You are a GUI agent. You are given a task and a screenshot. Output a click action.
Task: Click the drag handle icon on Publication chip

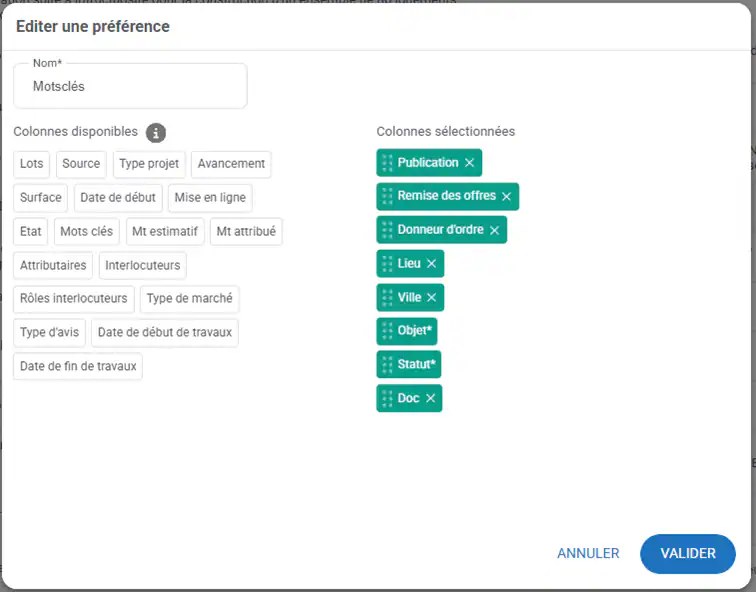coord(387,163)
